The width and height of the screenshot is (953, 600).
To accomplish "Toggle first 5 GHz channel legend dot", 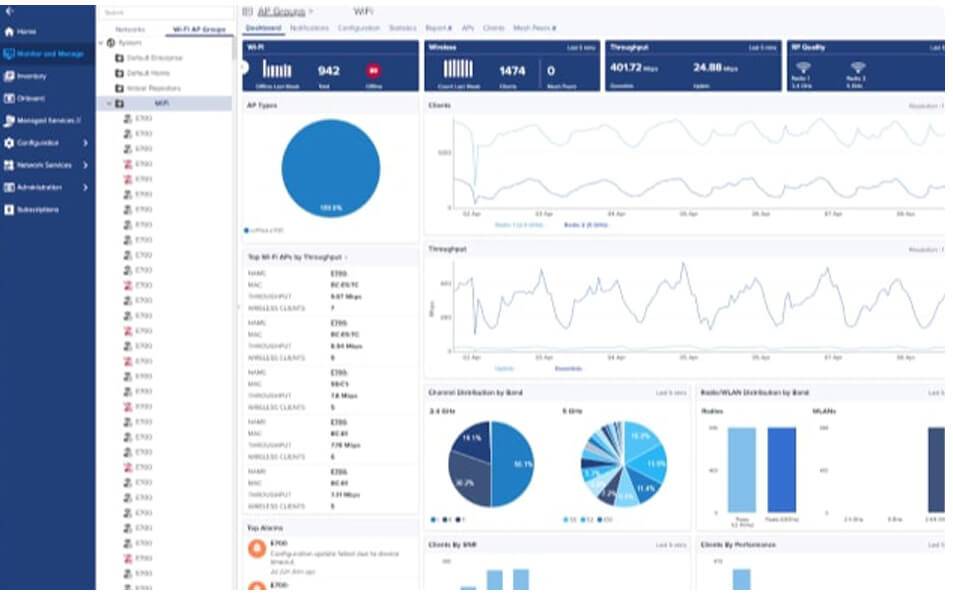I will [x=566, y=520].
